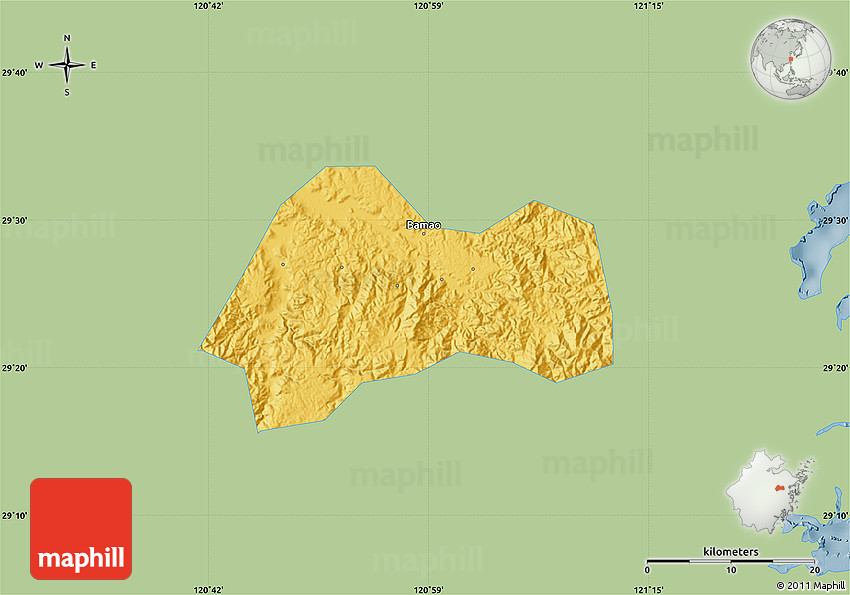Click the 29°10' latitude label on left
The width and height of the screenshot is (850, 595).
pyautogui.click(x=14, y=516)
